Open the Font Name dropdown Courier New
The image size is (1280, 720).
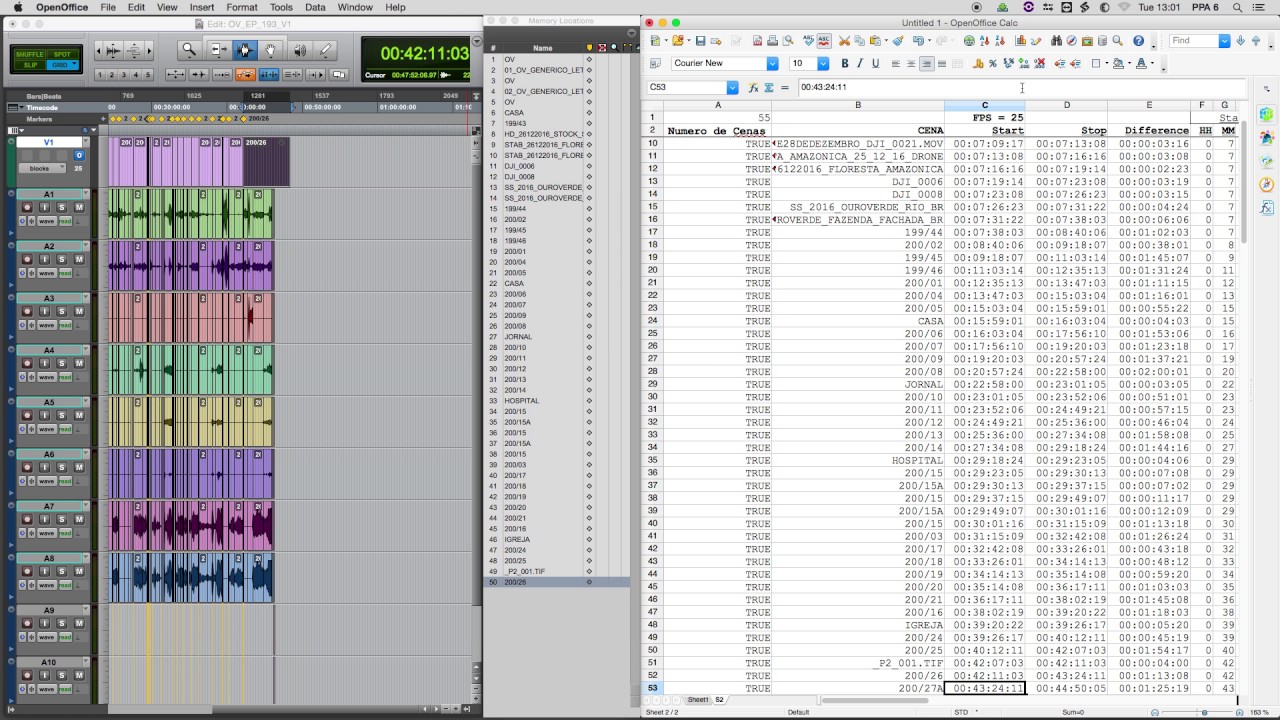point(772,63)
